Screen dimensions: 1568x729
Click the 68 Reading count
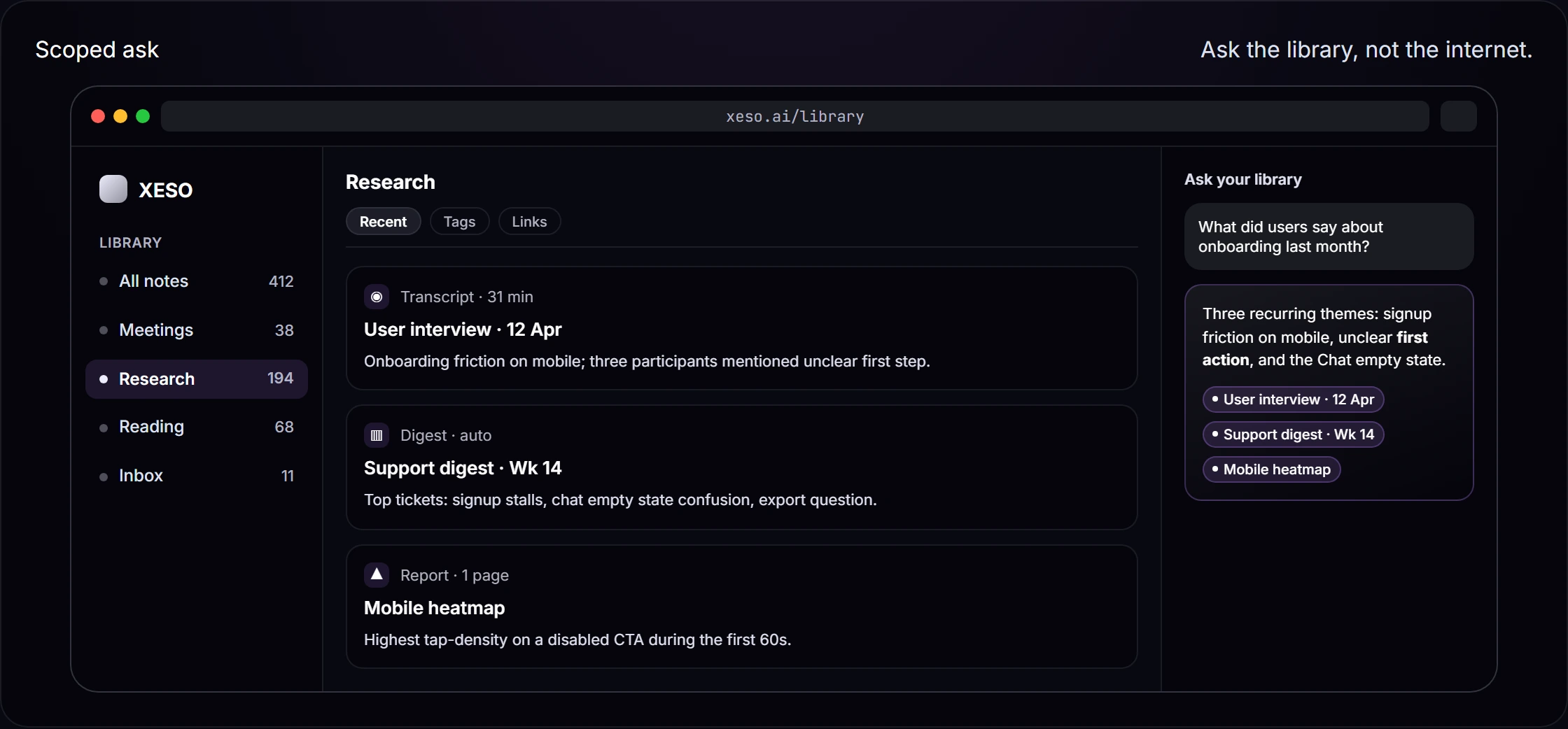(284, 427)
